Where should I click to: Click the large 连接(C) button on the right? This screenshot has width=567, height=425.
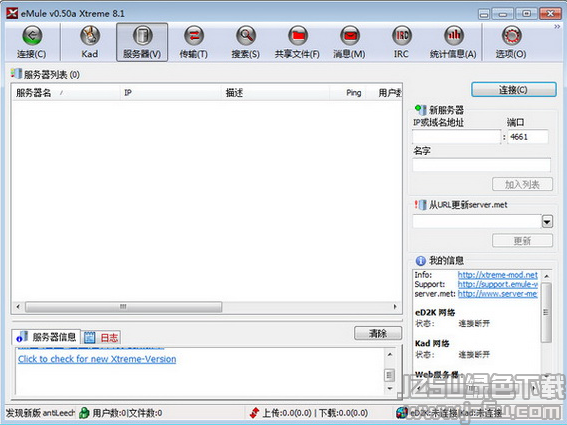(513, 90)
